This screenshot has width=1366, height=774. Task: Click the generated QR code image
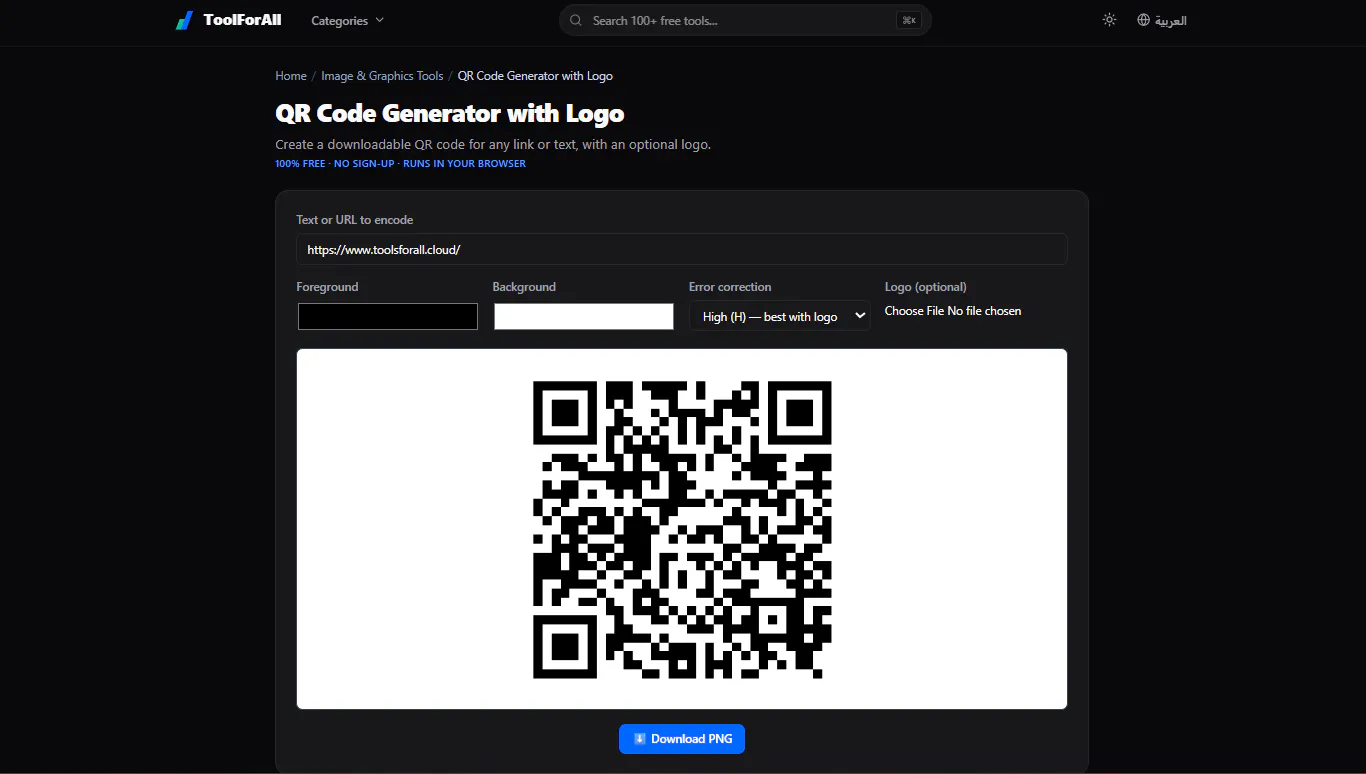682,530
